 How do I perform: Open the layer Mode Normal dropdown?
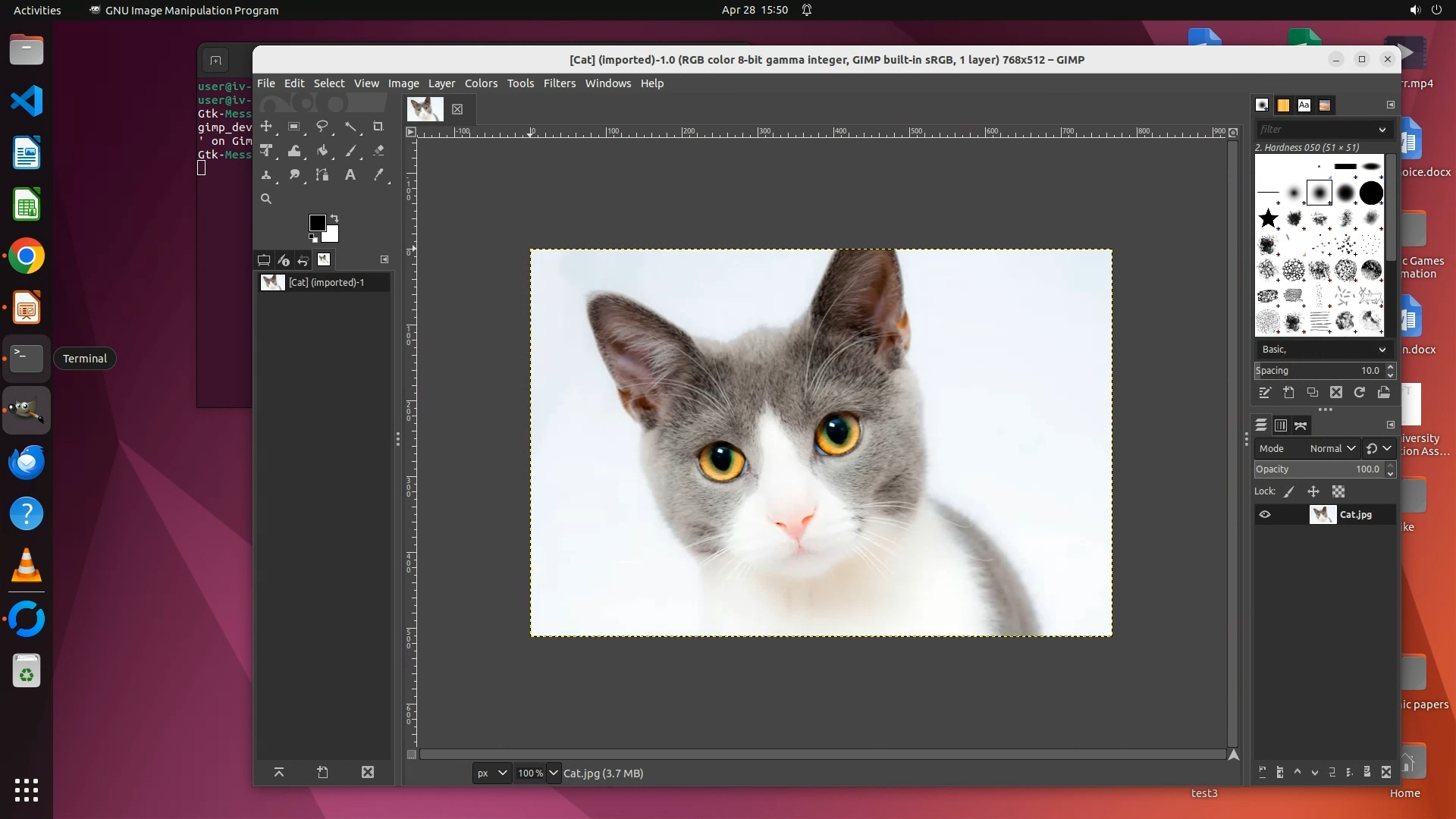tap(1332, 449)
